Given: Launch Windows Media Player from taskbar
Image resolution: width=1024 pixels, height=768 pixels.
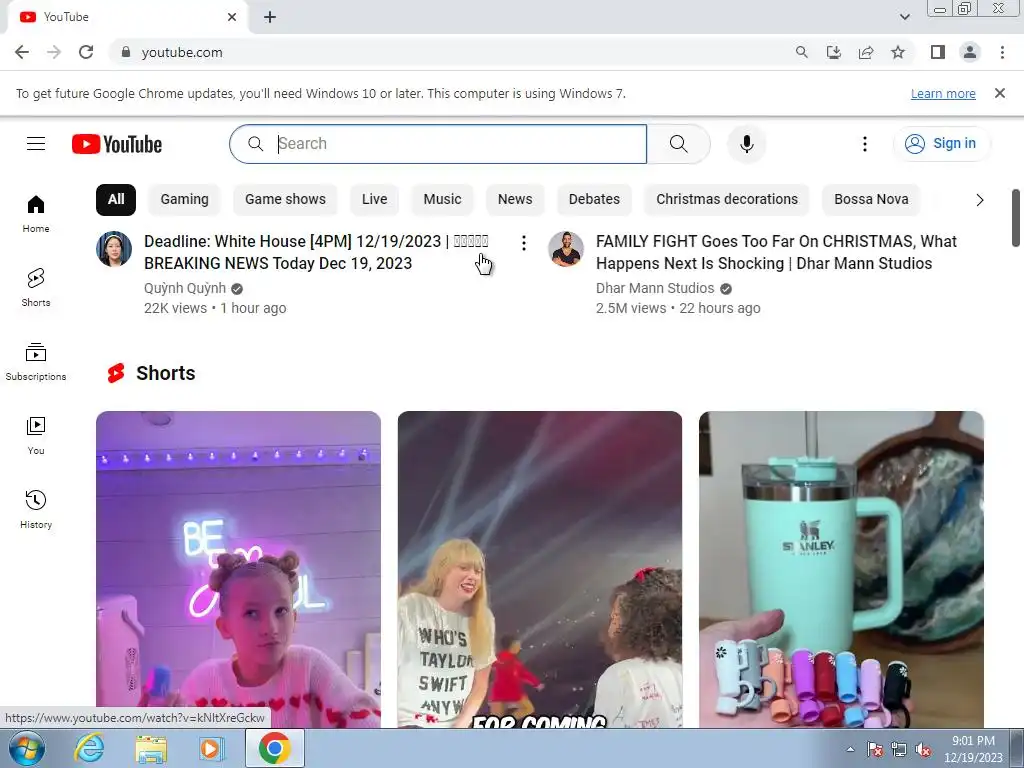Looking at the screenshot, I should 211,749.
